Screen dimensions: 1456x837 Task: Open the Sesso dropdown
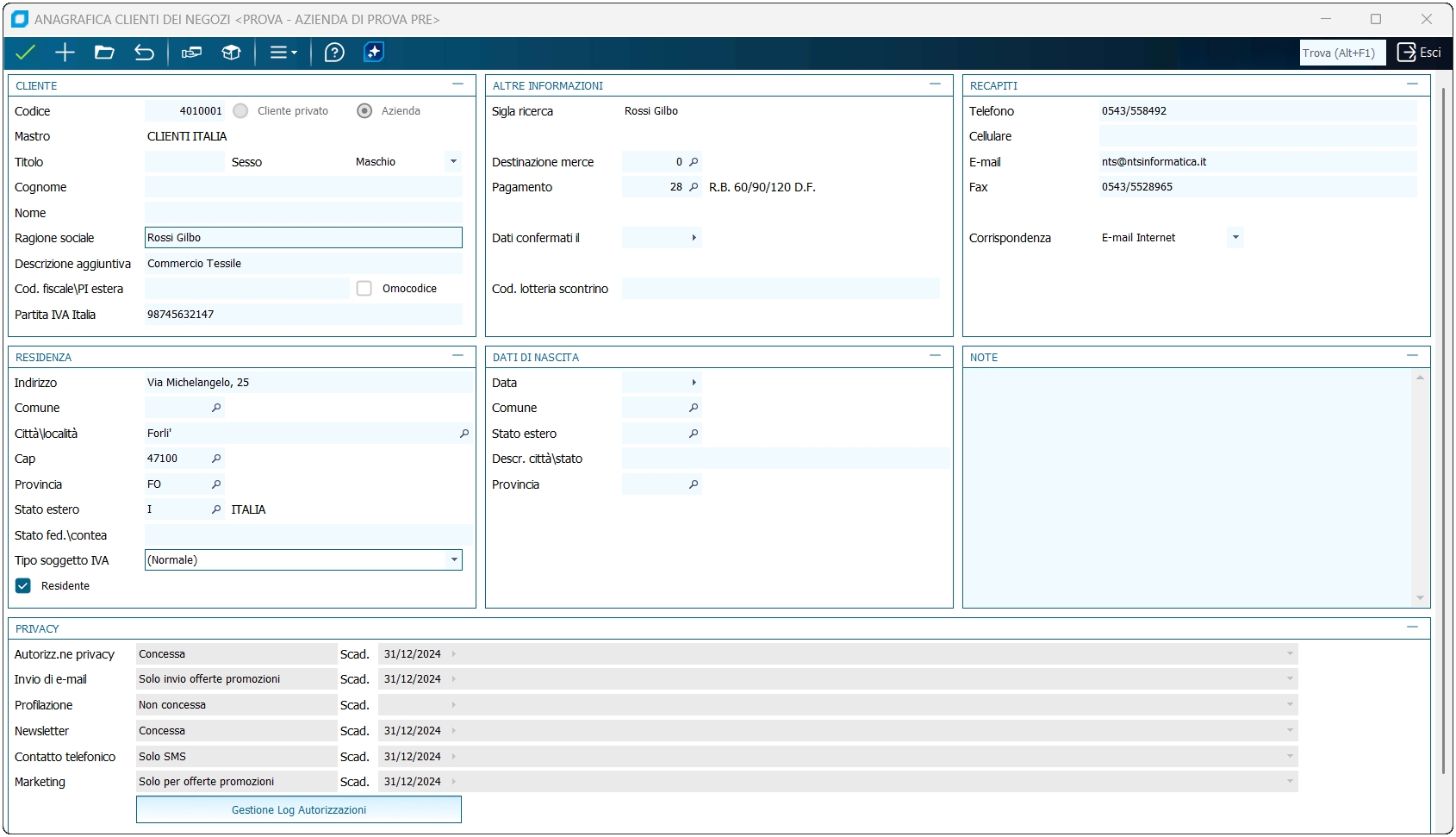pyautogui.click(x=453, y=162)
